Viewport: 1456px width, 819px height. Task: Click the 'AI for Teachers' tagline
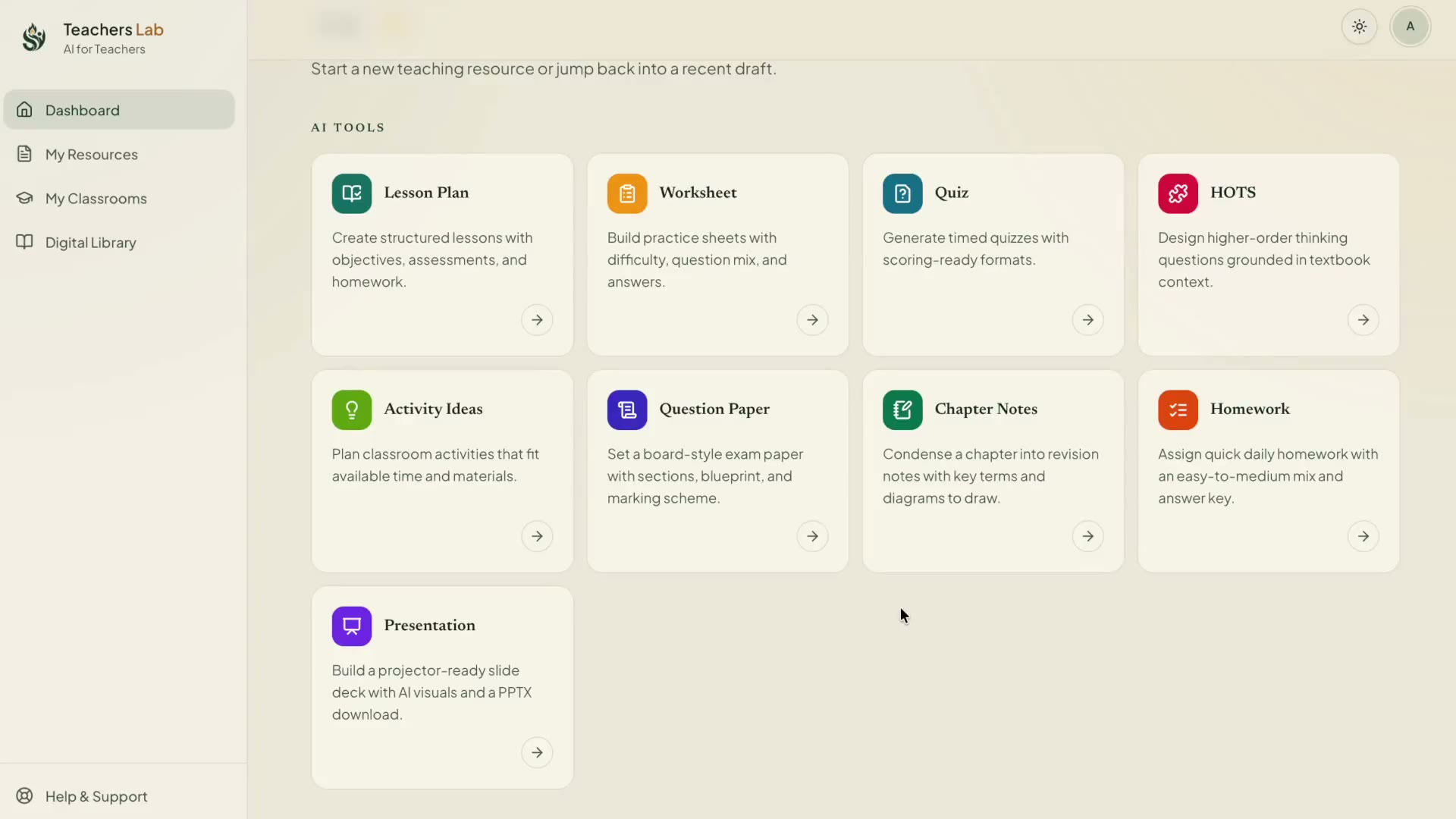[x=104, y=49]
